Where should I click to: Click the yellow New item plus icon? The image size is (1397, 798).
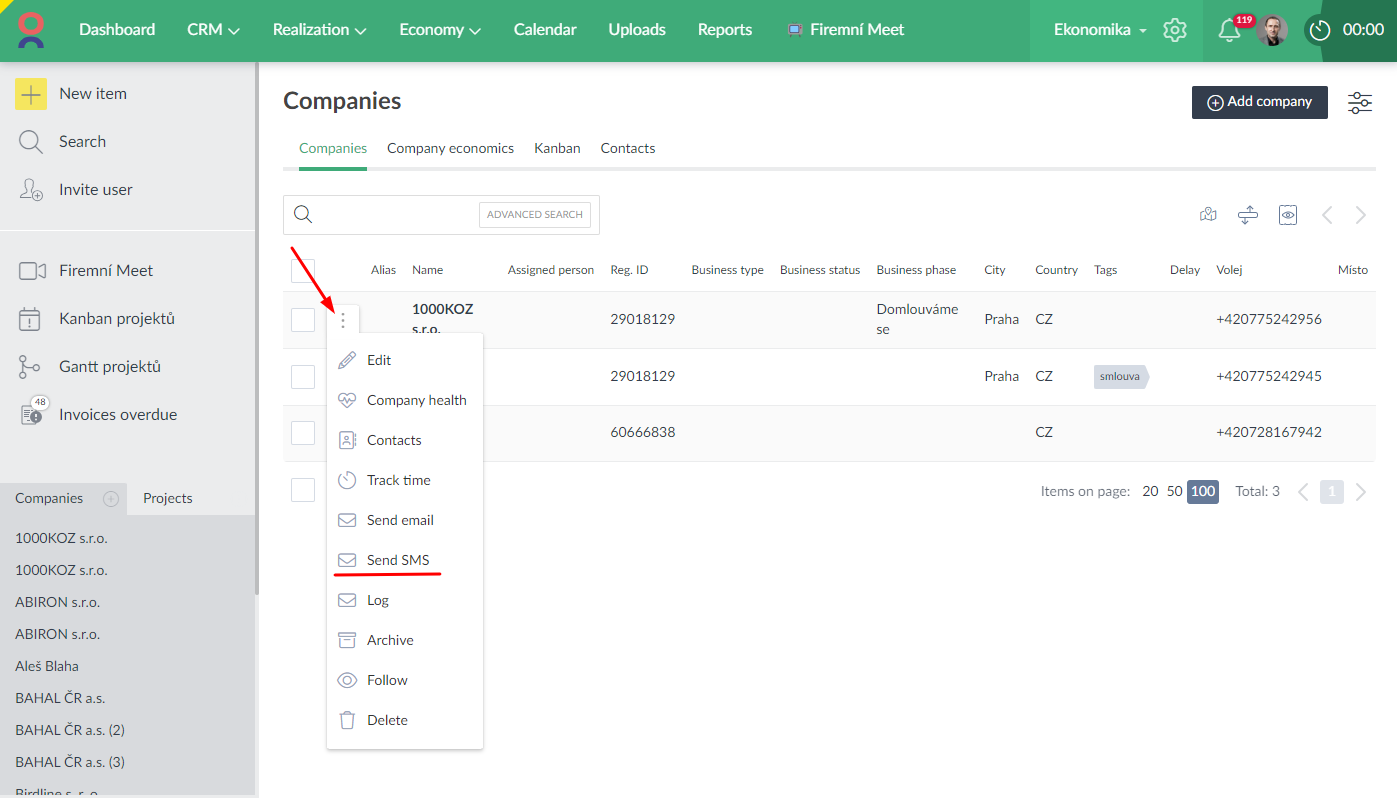tap(31, 94)
